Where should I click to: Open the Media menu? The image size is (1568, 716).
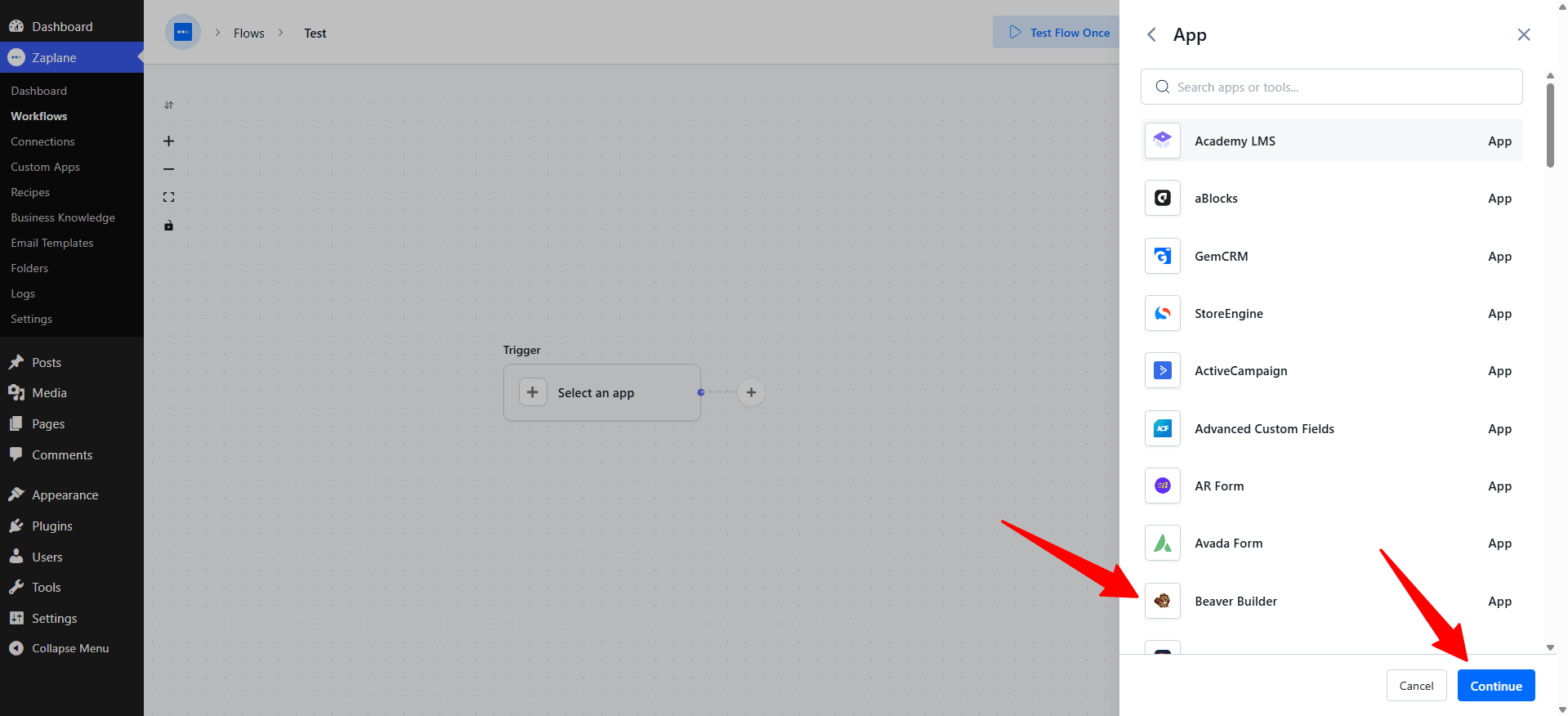72,393
